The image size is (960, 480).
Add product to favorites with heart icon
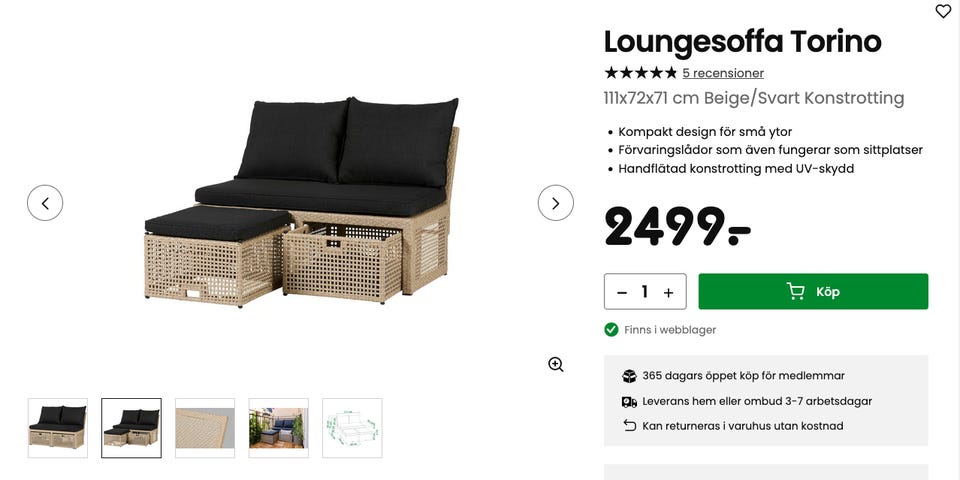pyautogui.click(x=943, y=11)
